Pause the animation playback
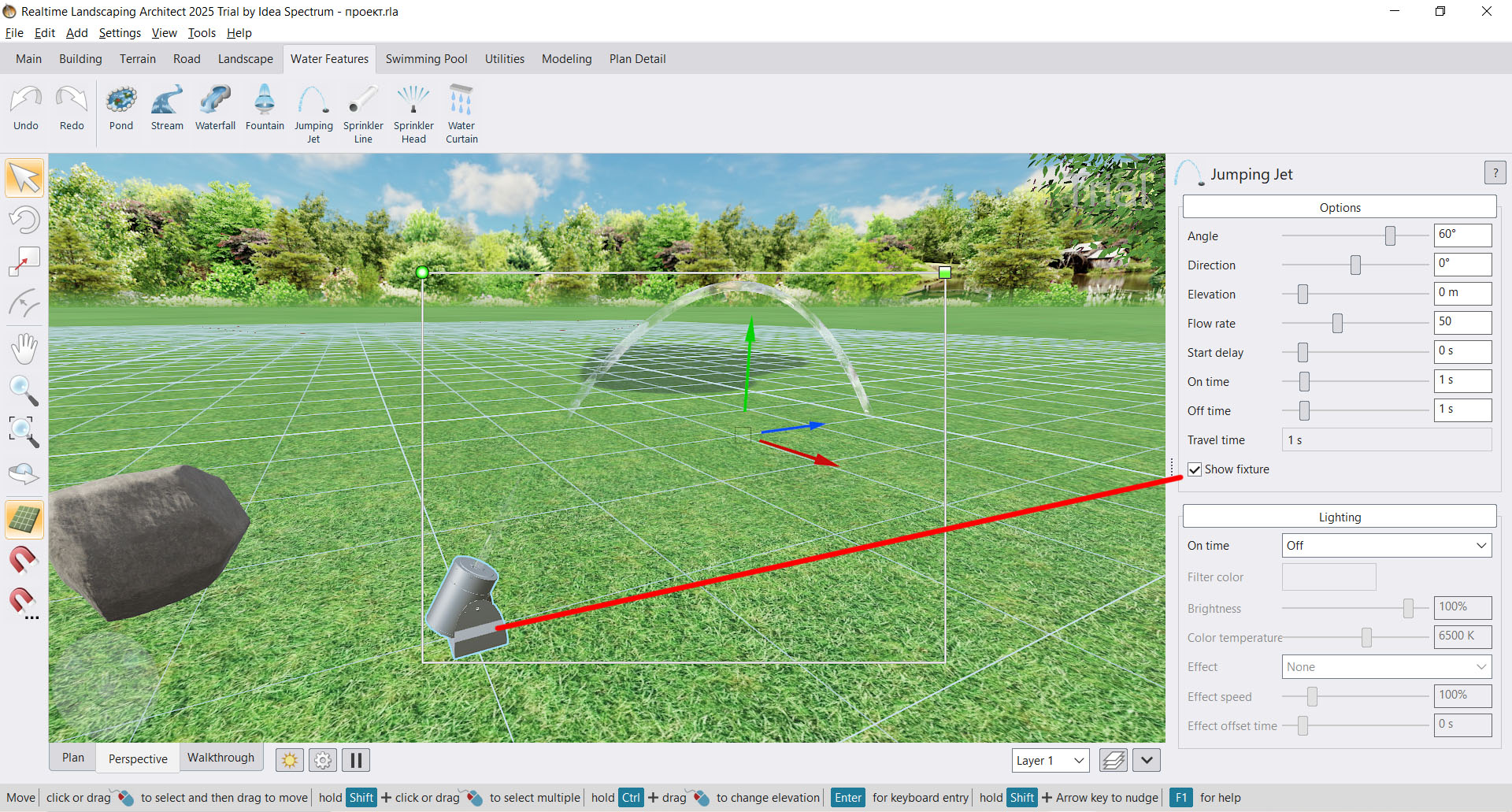This screenshot has height=812, width=1512. tap(356, 760)
